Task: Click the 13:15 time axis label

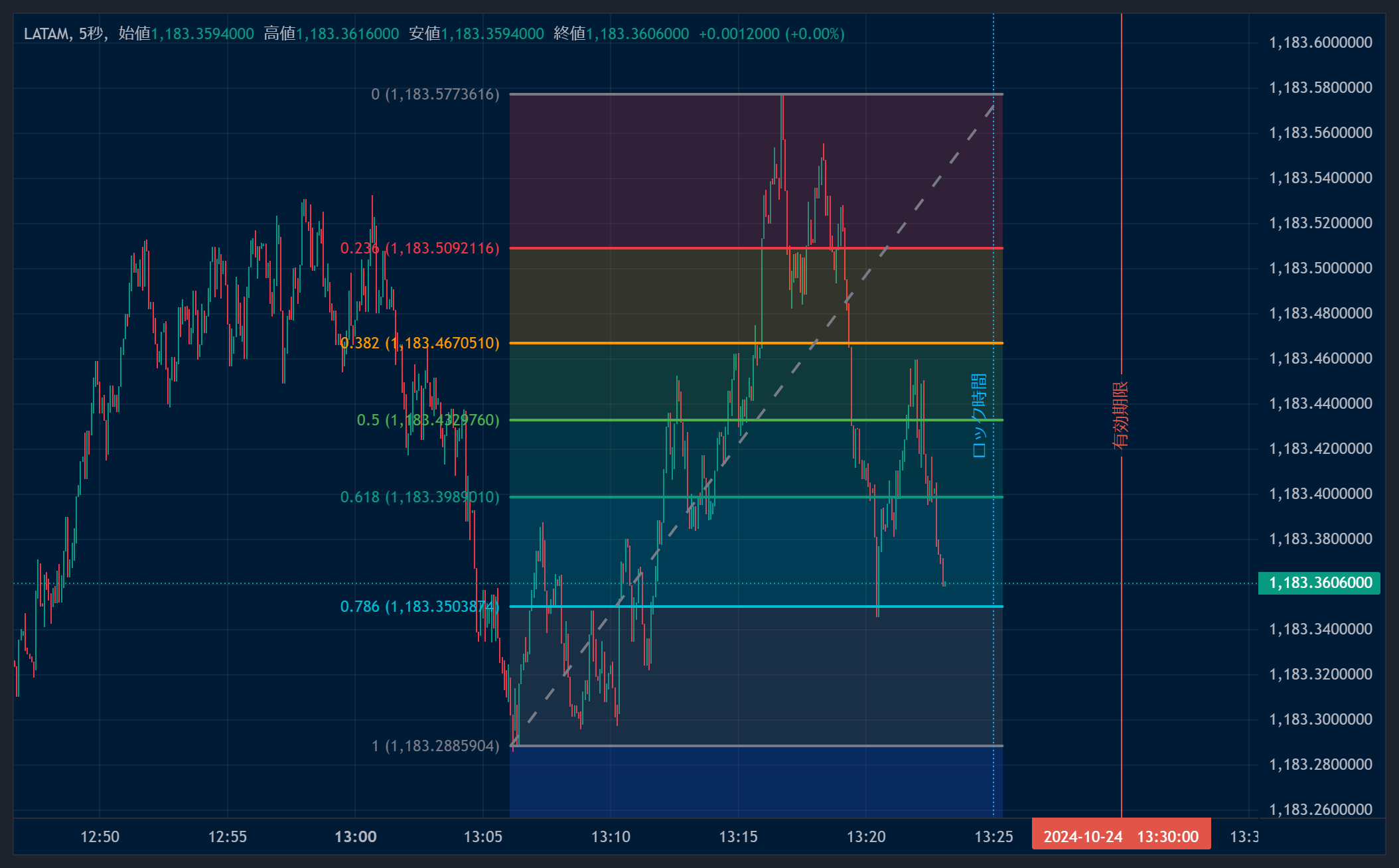Action: point(739,837)
